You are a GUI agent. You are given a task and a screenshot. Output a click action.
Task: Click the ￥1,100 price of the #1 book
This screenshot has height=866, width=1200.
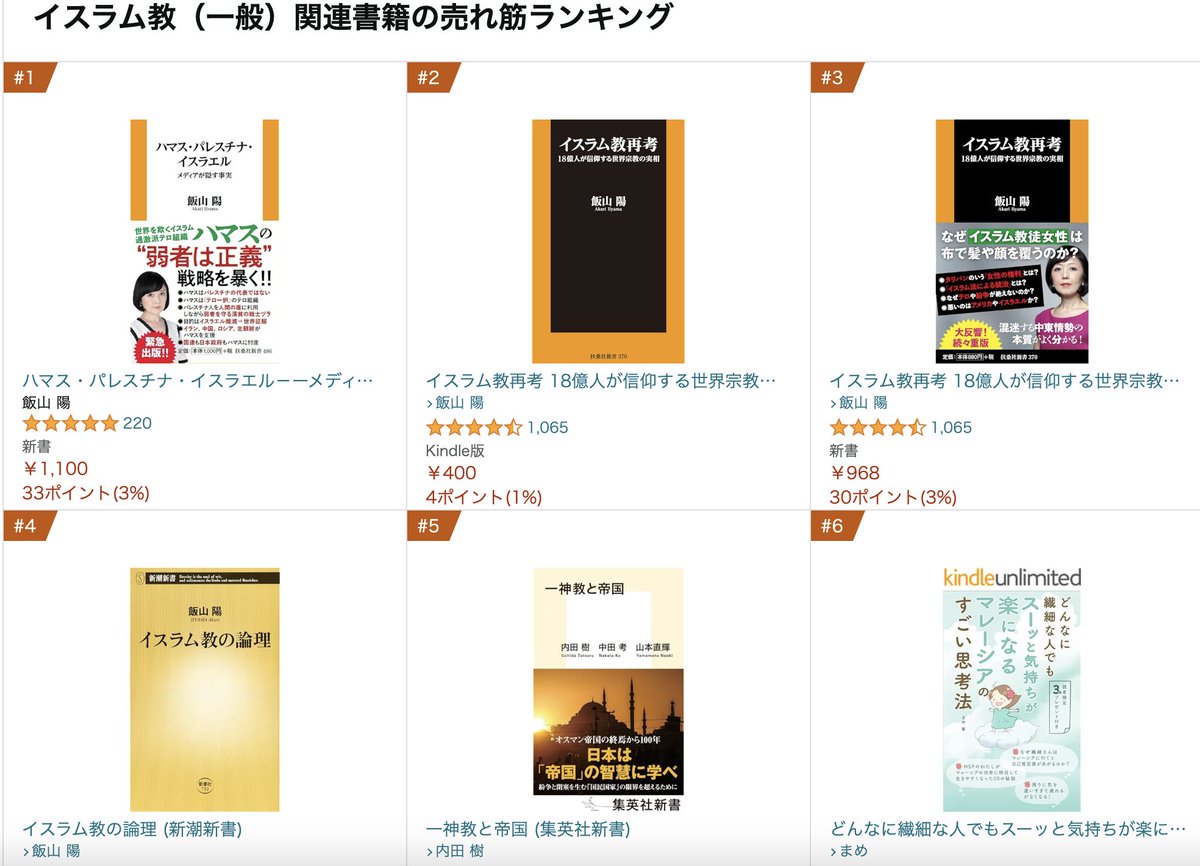click(55, 469)
